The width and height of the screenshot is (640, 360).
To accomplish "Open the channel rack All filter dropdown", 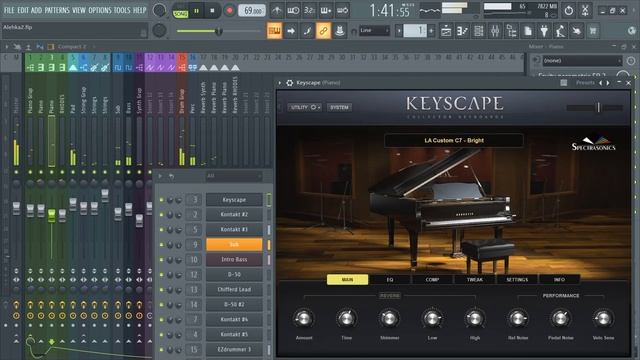I will tap(234, 176).
